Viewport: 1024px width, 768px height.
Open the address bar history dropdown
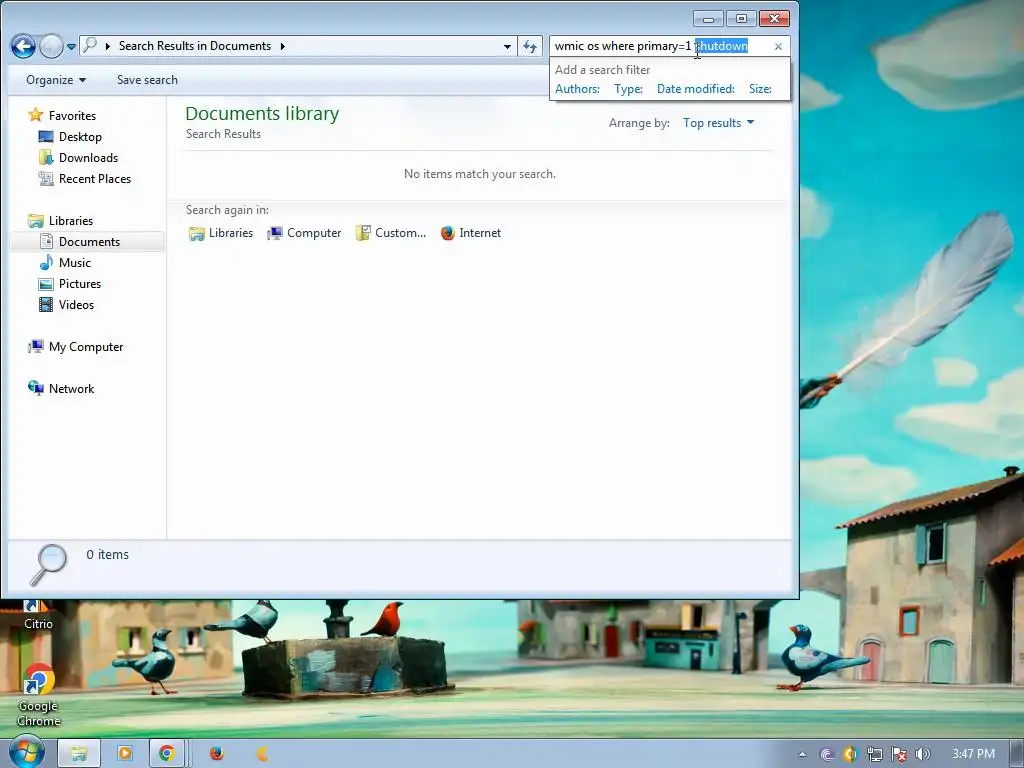point(507,46)
